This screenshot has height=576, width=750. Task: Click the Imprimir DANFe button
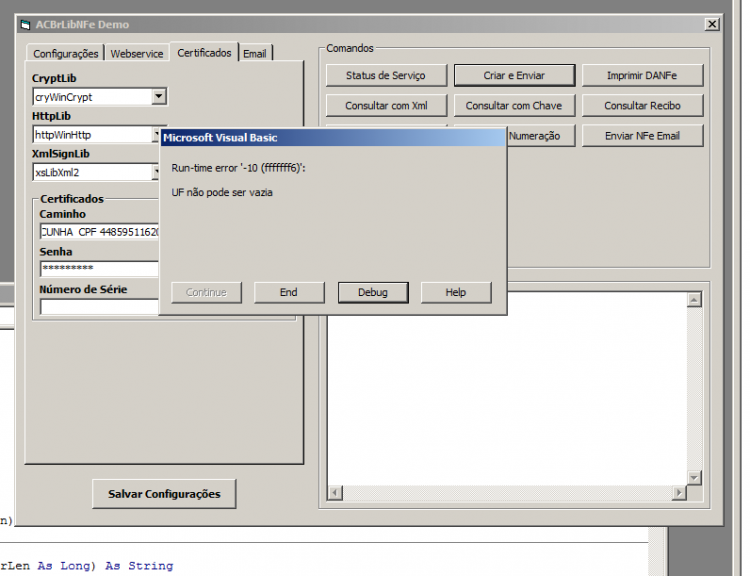[x=642, y=76]
